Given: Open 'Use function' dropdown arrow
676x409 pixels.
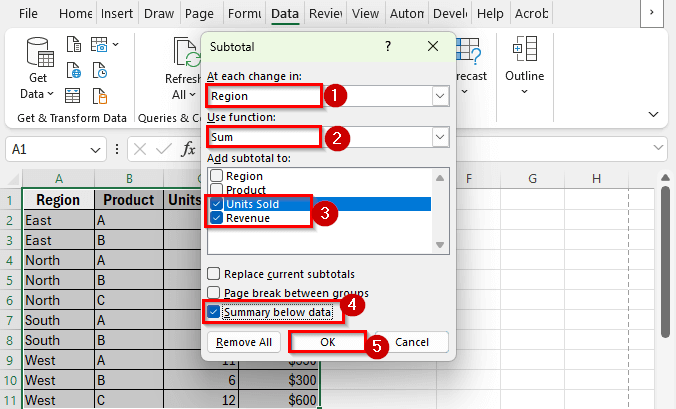Looking at the screenshot, I should pos(440,137).
